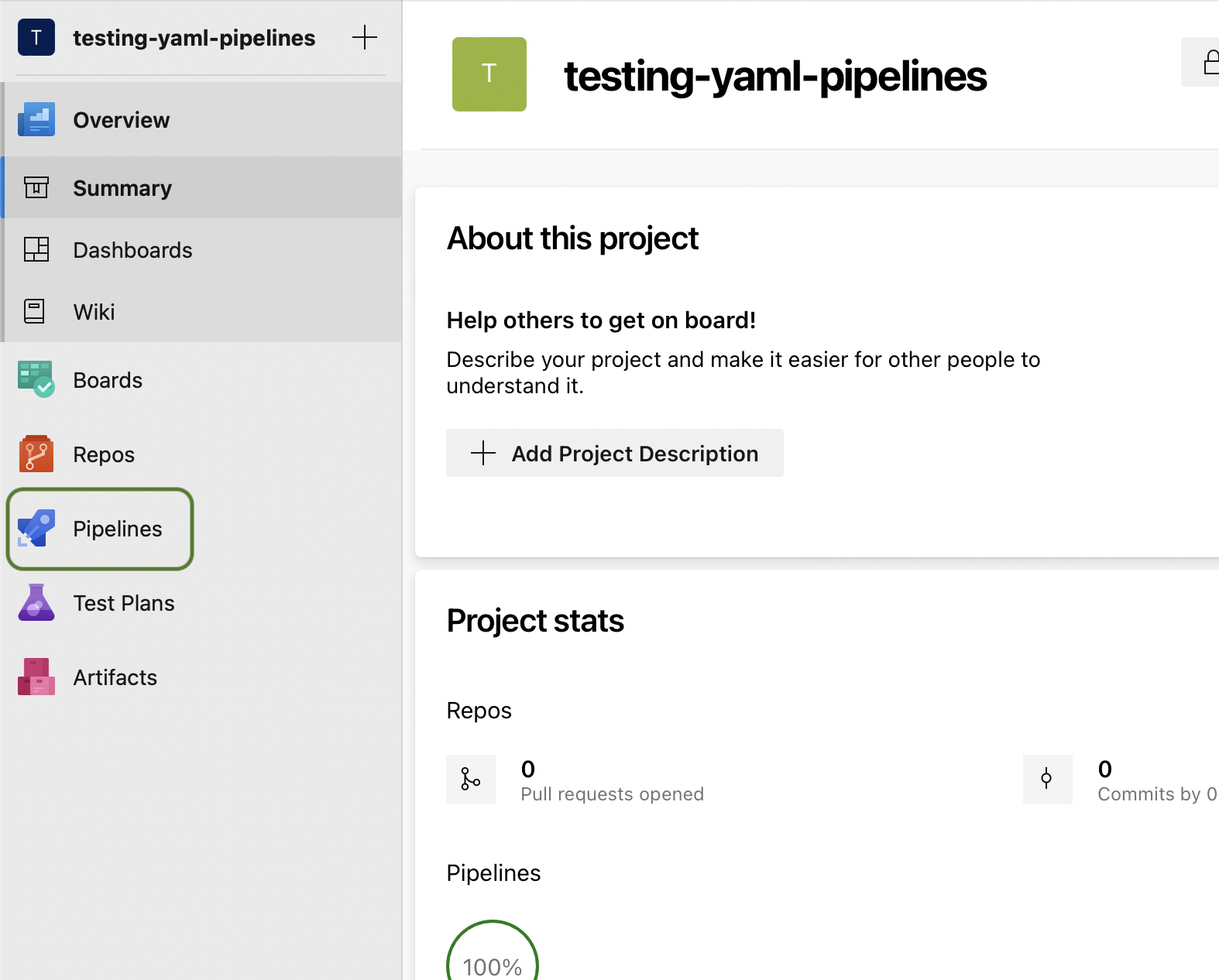
Task: Open the Wiki menu entry
Action: pos(94,312)
